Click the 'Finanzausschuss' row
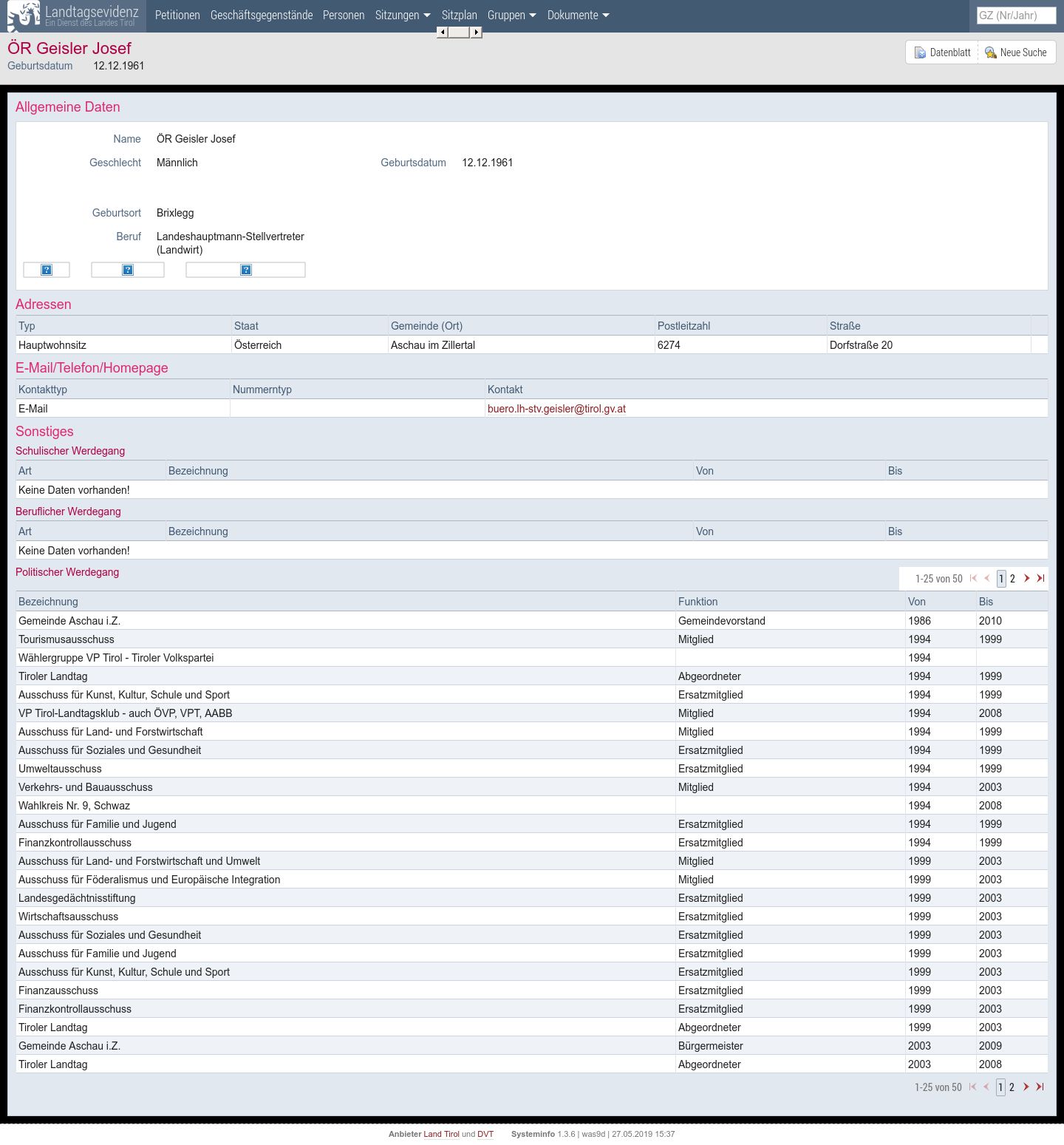 point(531,991)
